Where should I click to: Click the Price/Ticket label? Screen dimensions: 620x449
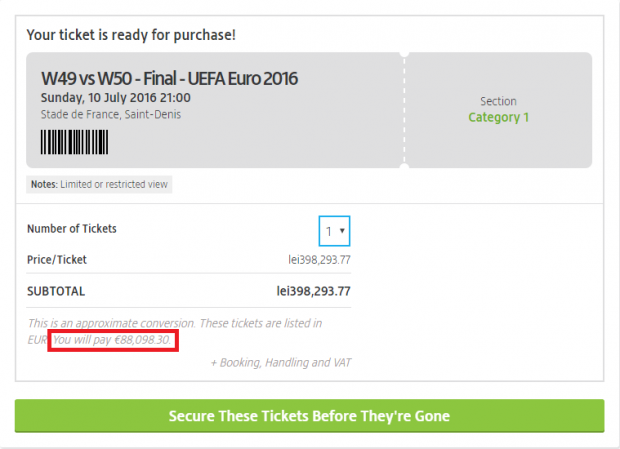(x=56, y=260)
